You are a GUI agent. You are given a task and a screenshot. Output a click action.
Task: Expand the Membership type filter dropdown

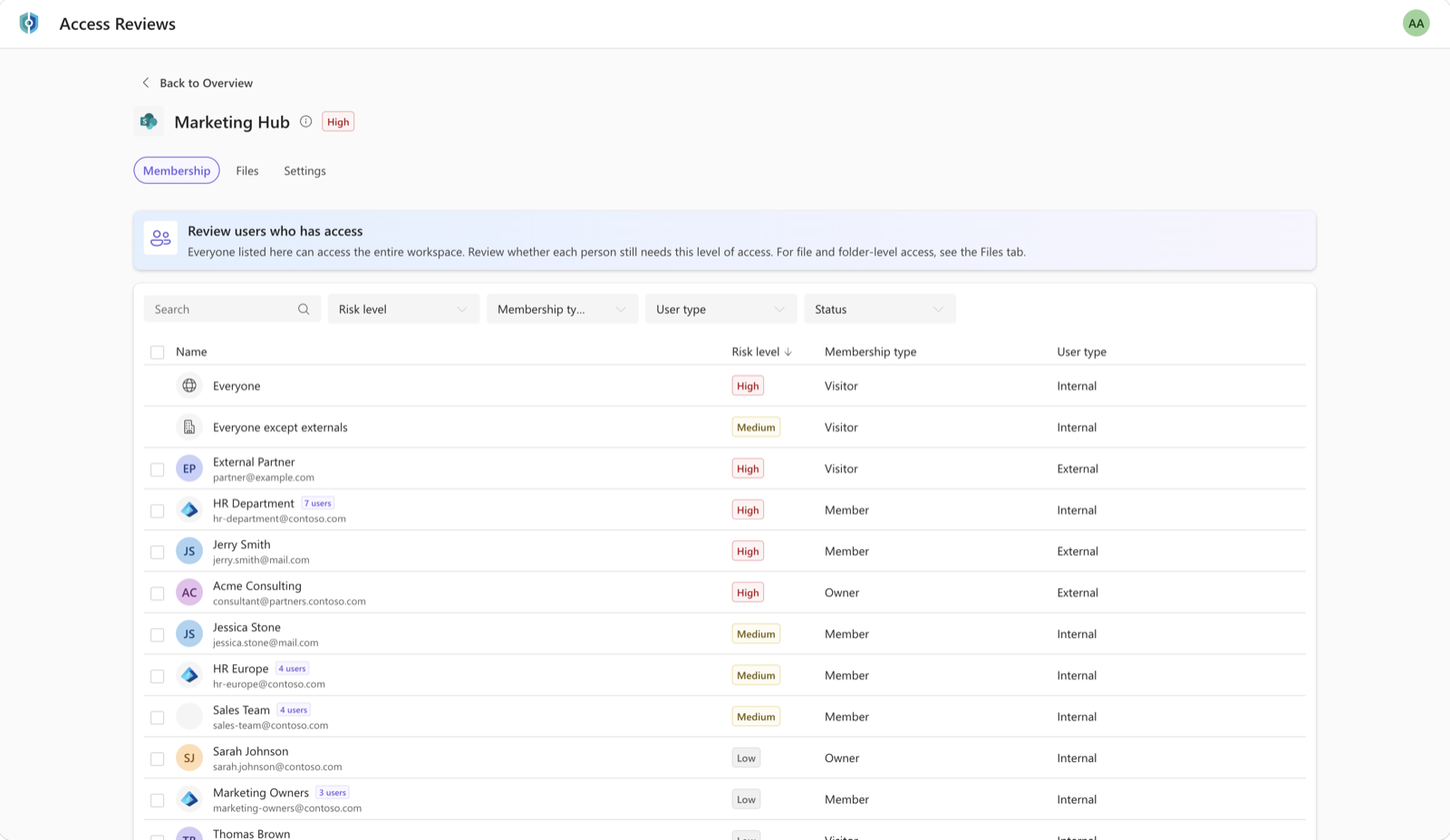(562, 309)
